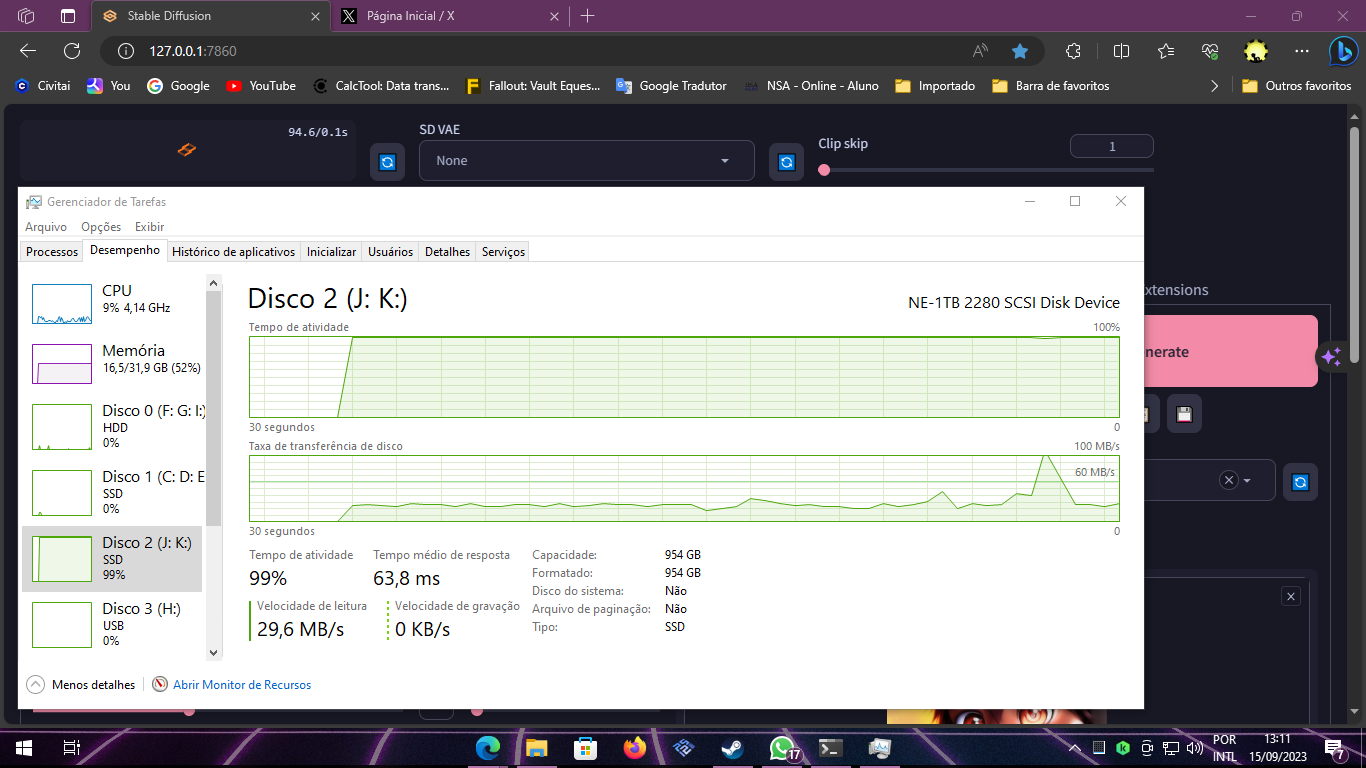Open the Google Tradutor bookmark

coord(671,86)
